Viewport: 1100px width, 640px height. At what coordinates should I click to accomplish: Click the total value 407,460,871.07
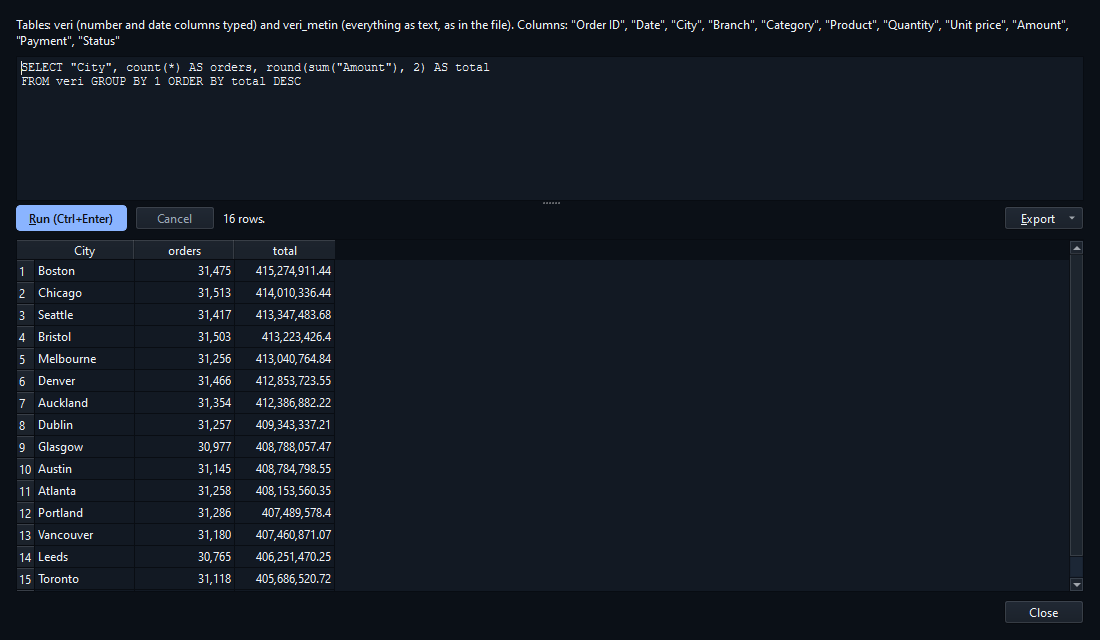284,535
